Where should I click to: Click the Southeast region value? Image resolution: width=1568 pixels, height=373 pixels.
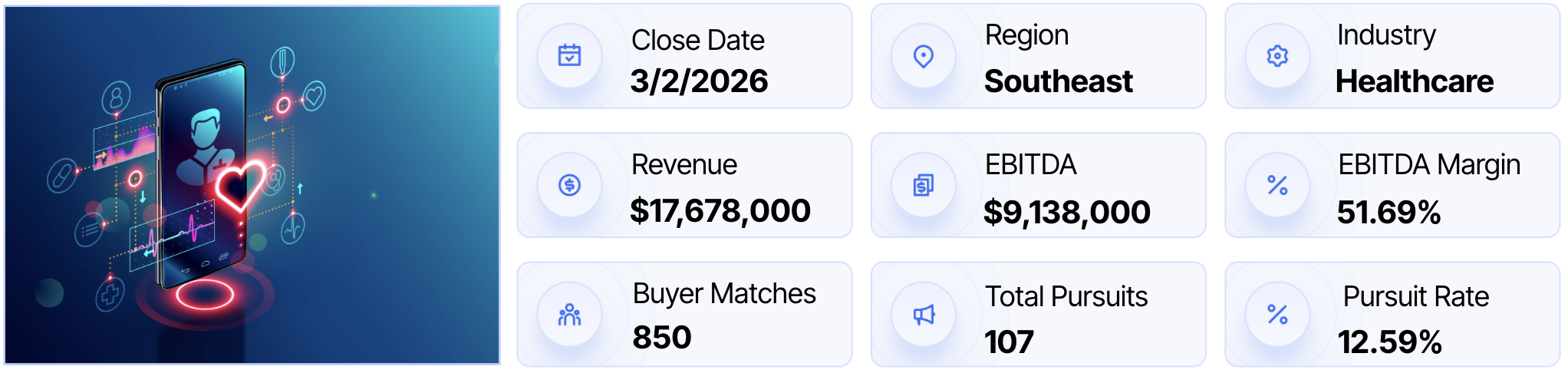click(x=1058, y=81)
